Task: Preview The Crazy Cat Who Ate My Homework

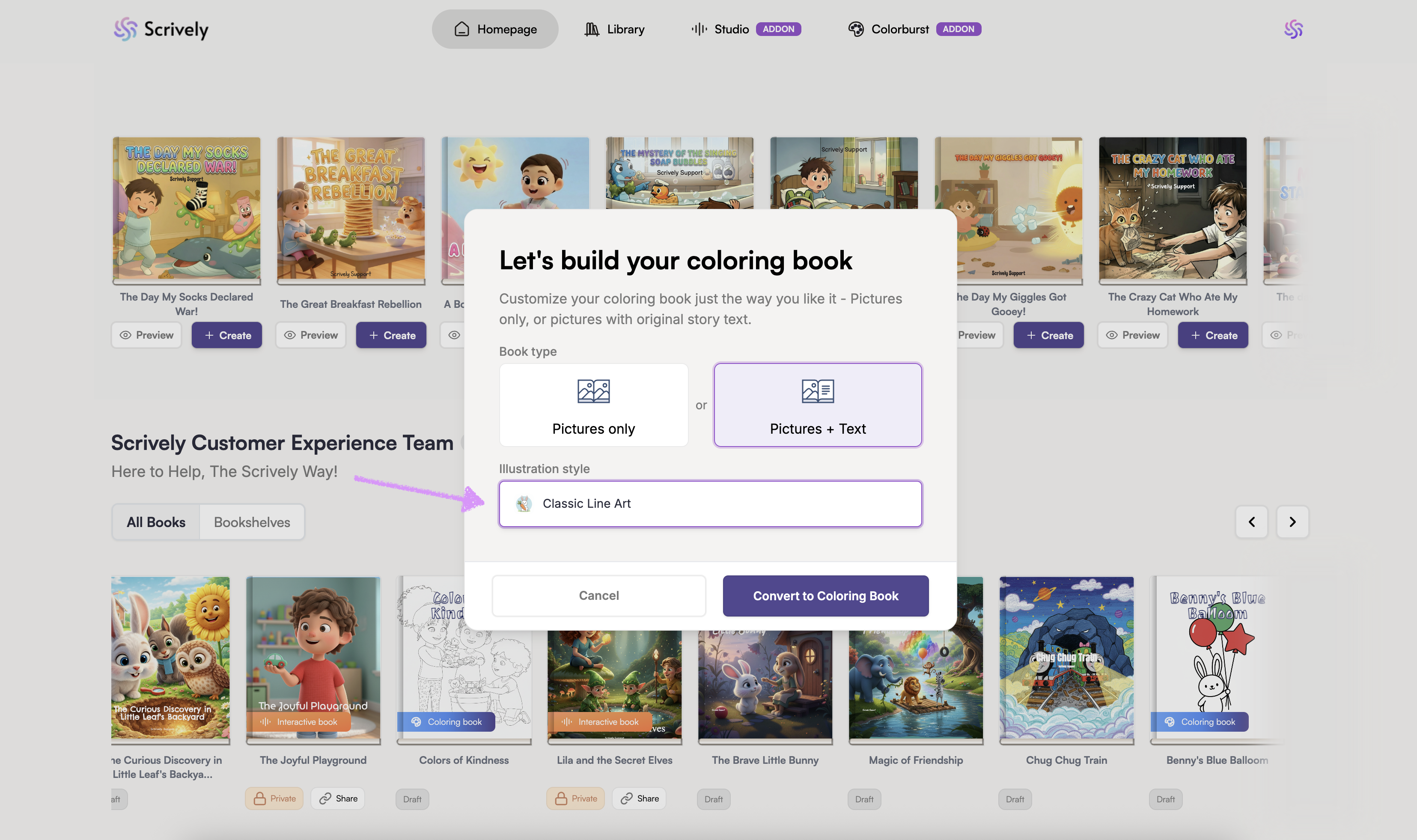Action: coord(1132,335)
